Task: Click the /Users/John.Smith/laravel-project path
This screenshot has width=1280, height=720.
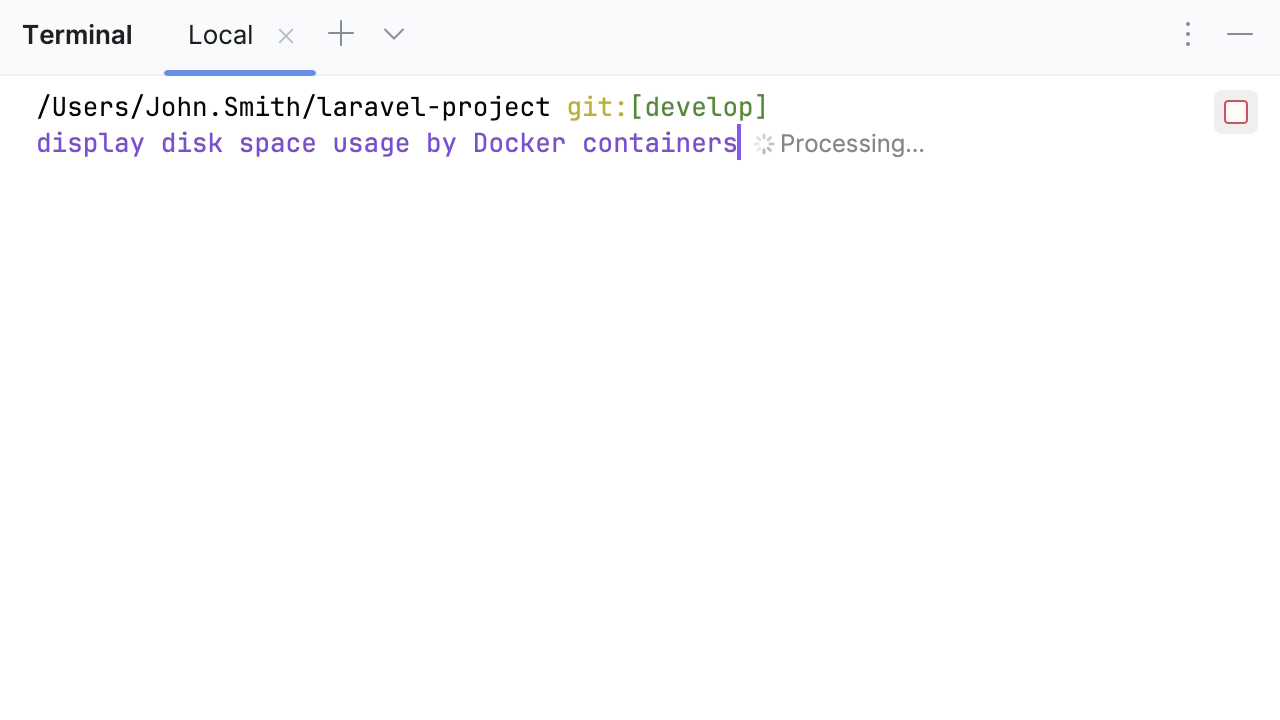Action: click(x=293, y=107)
